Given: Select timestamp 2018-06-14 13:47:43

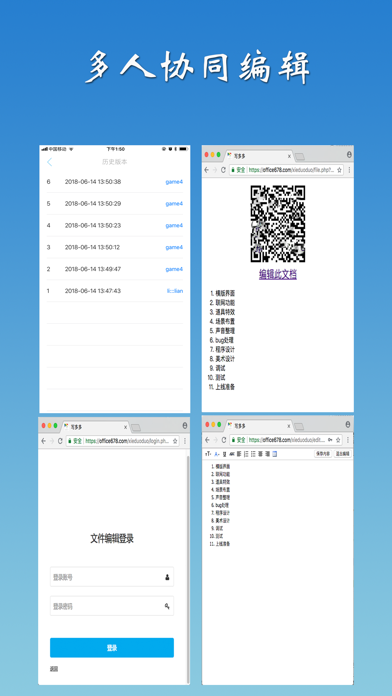Looking at the screenshot, I should click(93, 291).
